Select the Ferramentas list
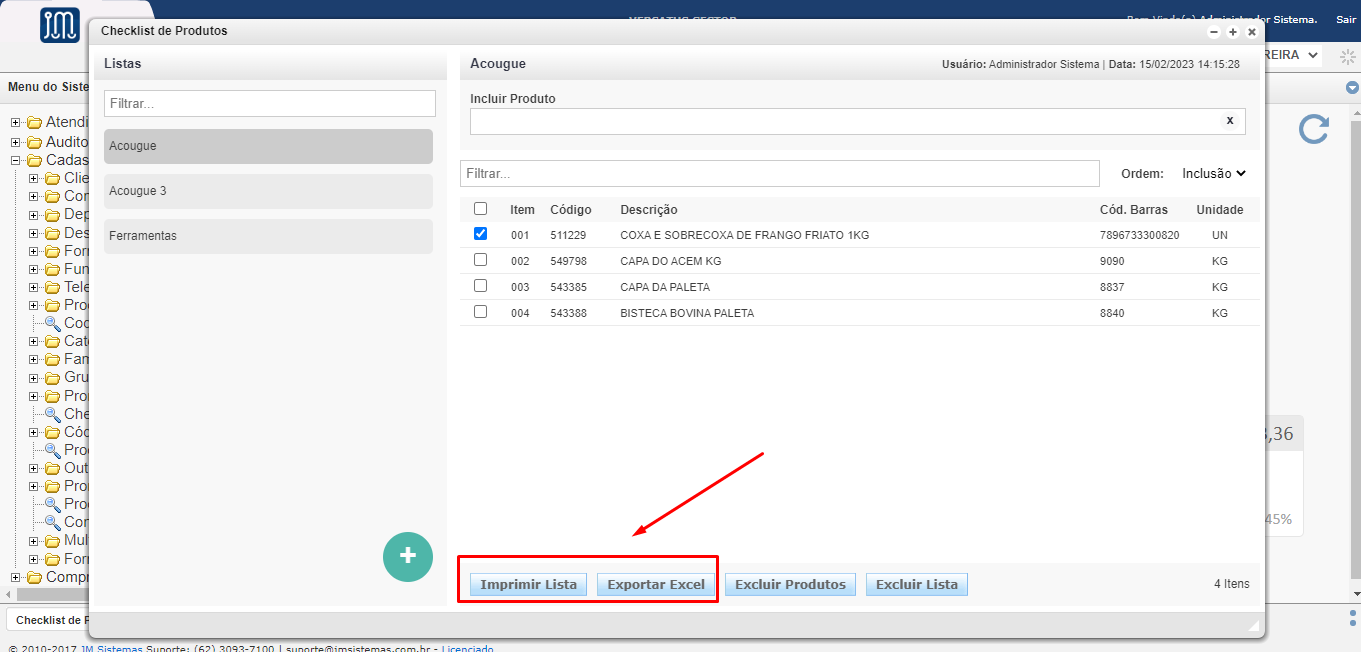The image size is (1365, 656). pyautogui.click(x=268, y=236)
